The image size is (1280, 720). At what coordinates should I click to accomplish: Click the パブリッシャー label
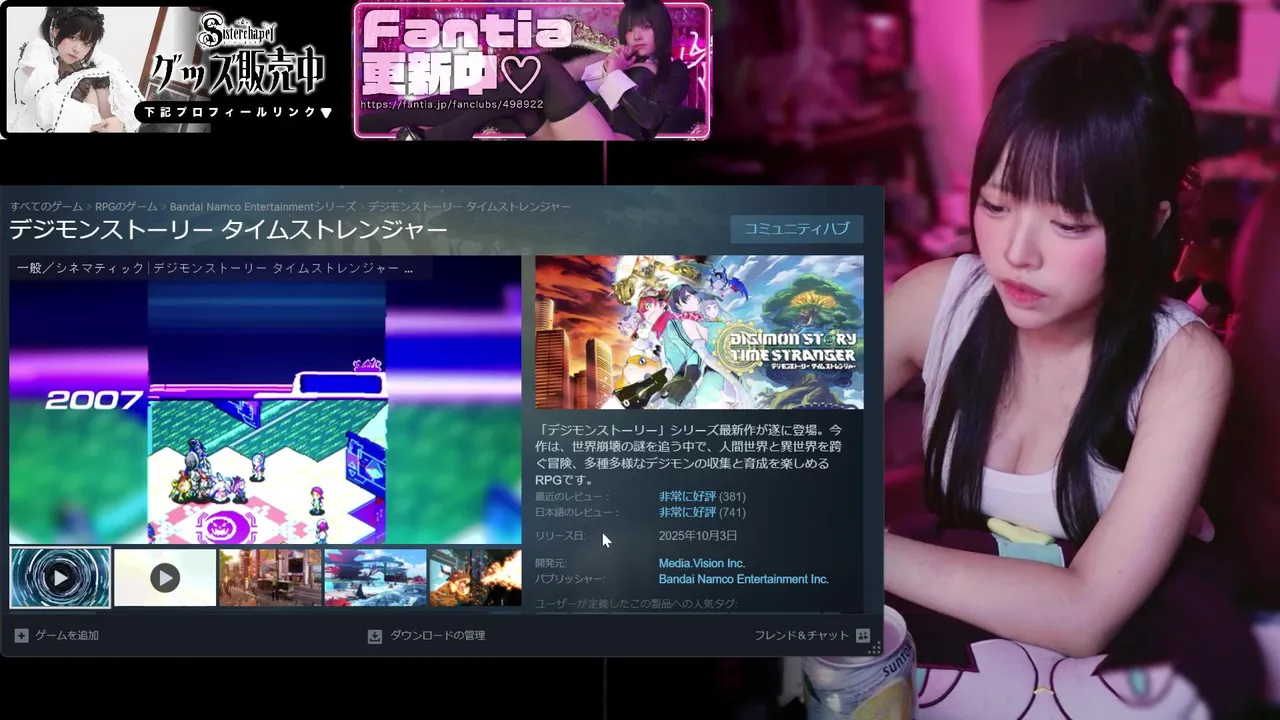point(569,580)
